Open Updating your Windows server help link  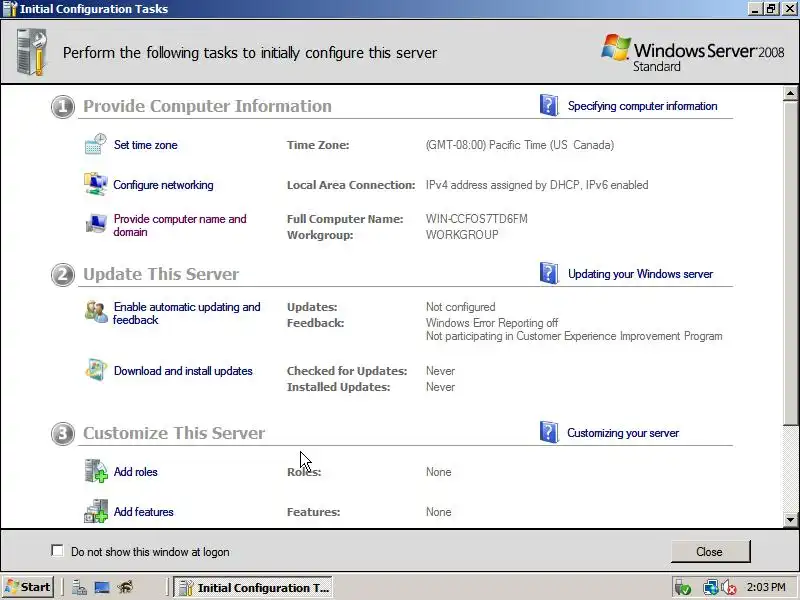640,274
